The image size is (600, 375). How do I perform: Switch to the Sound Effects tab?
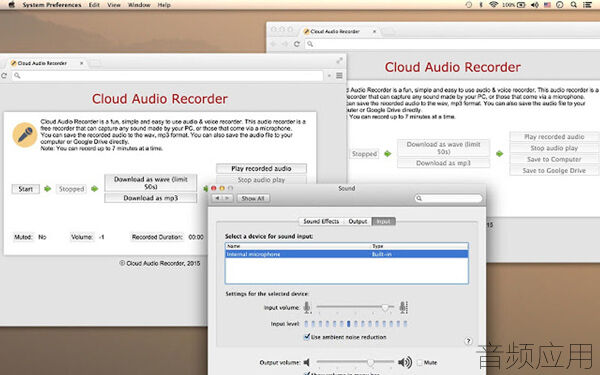(x=321, y=221)
